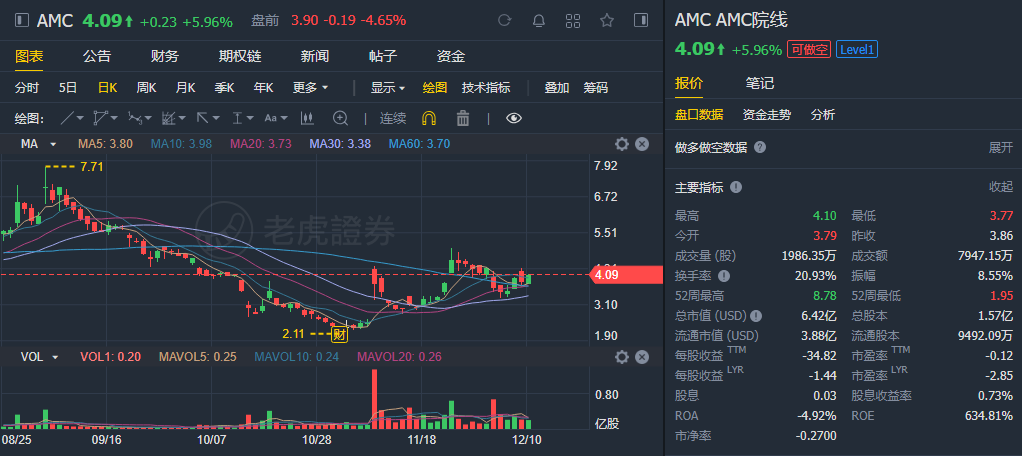Expand the 更多 timeframe dropdown

click(x=310, y=87)
